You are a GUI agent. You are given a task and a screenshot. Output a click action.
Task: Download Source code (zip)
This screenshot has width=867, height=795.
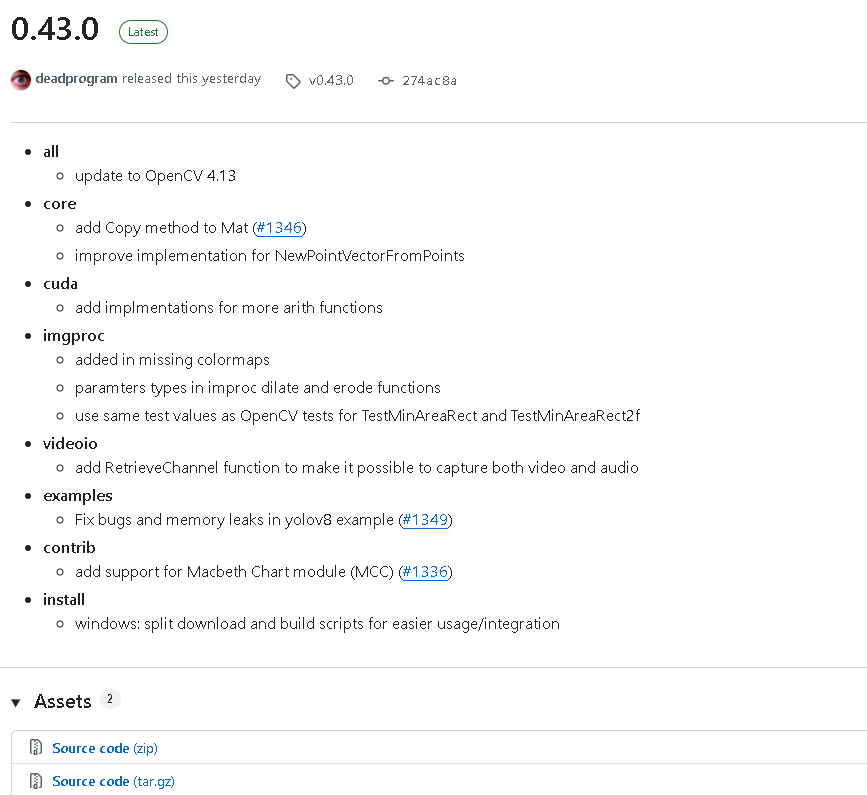pos(104,748)
